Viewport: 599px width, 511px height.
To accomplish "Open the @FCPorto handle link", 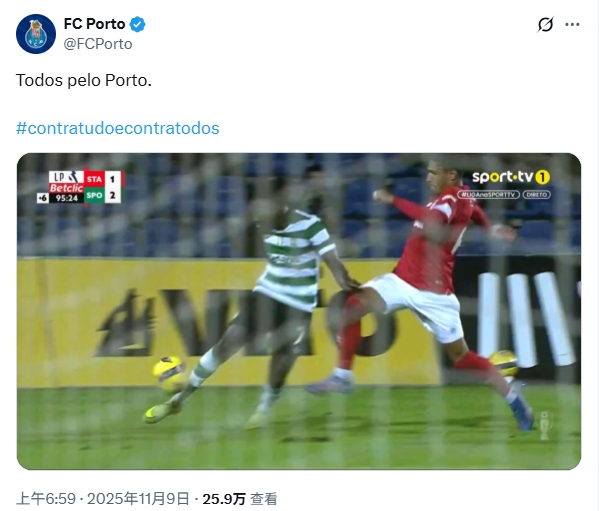I will 98,44.
